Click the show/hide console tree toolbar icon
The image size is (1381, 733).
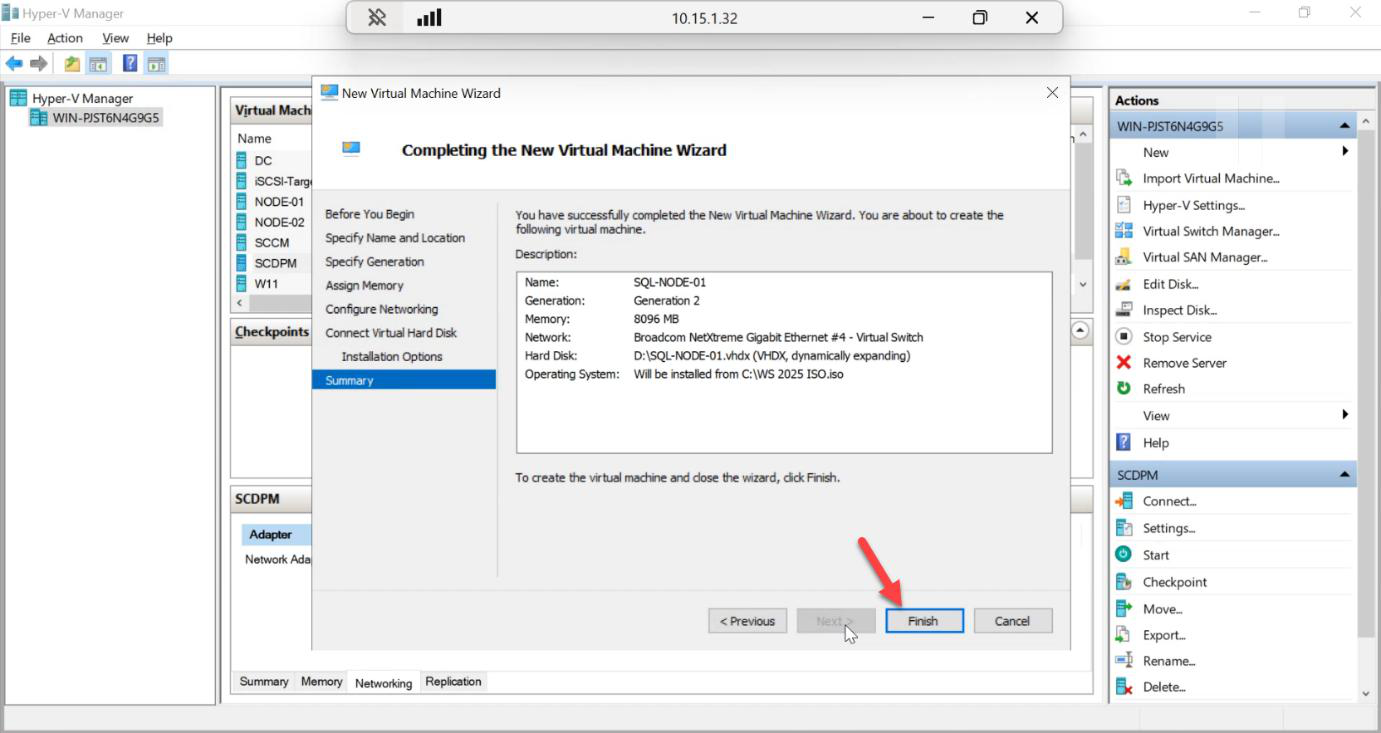[x=98, y=64]
